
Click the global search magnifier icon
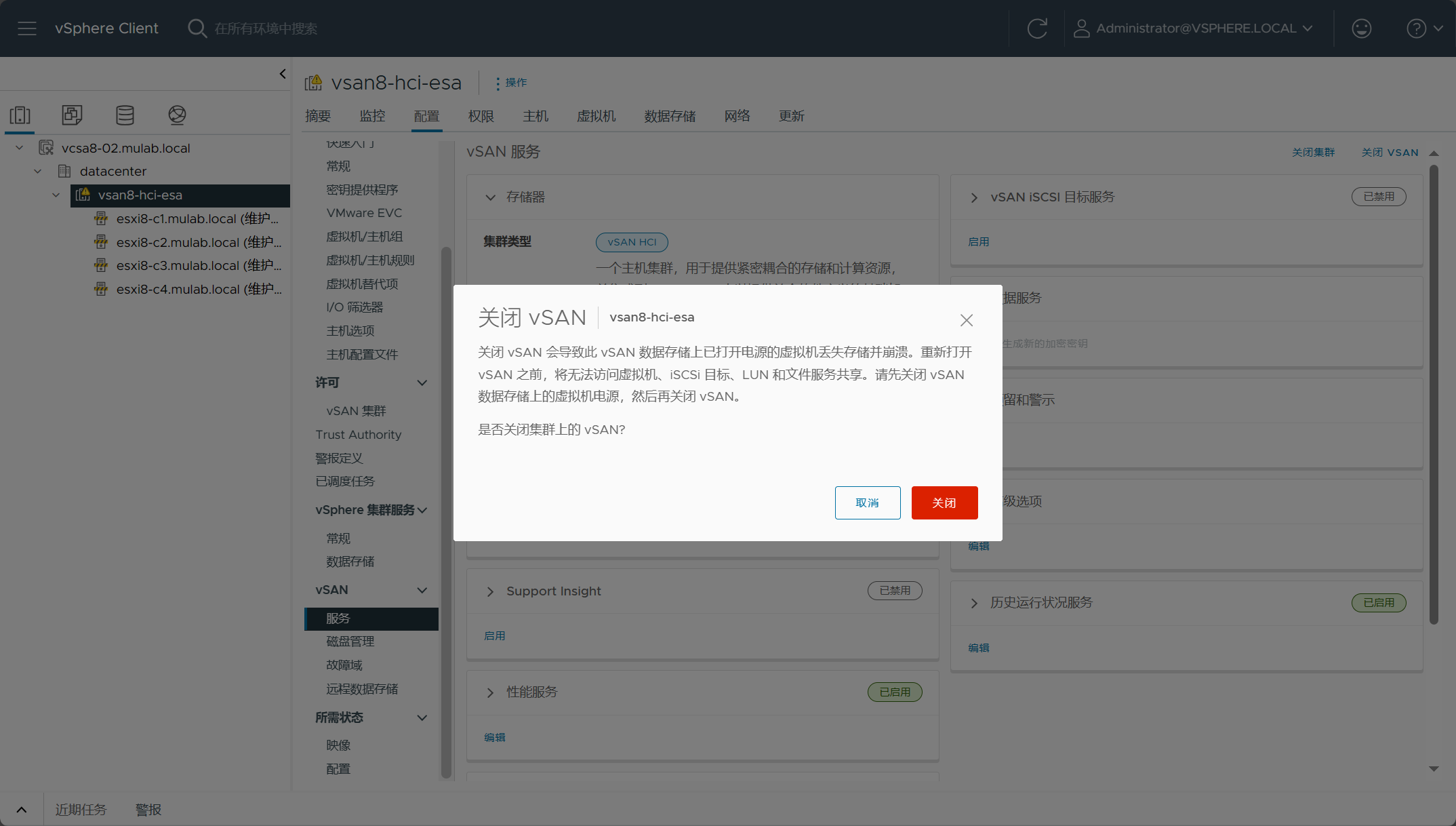click(197, 28)
